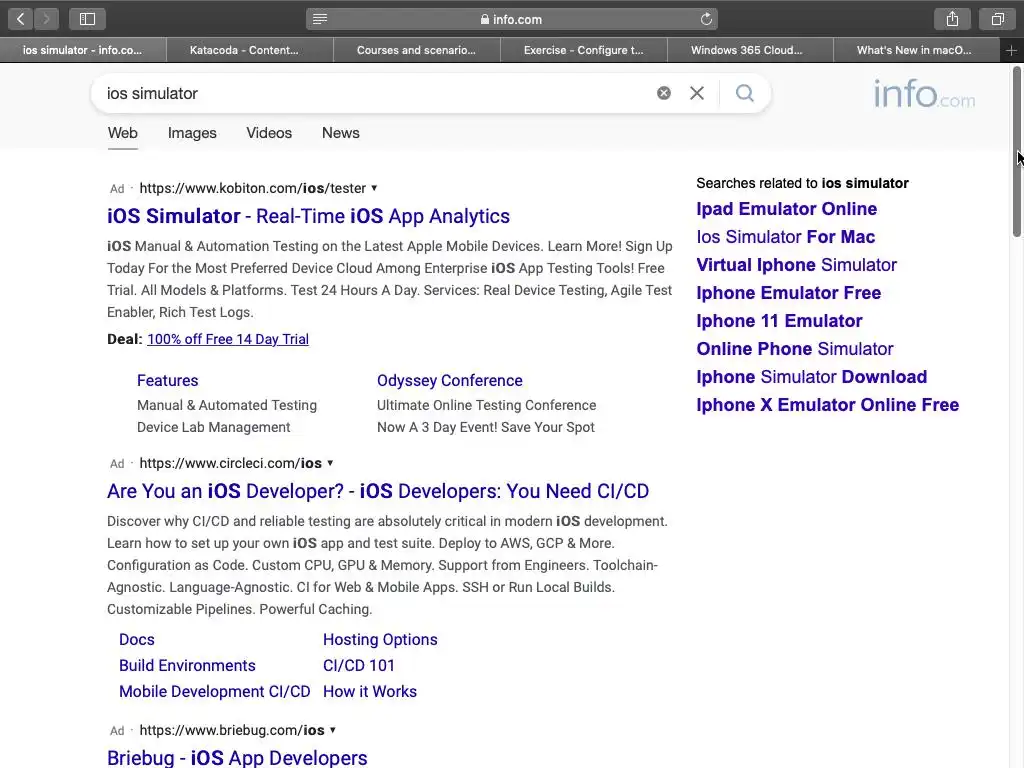1024x768 pixels.
Task: Search related 'Ipad Emulator Online'
Action: (787, 209)
